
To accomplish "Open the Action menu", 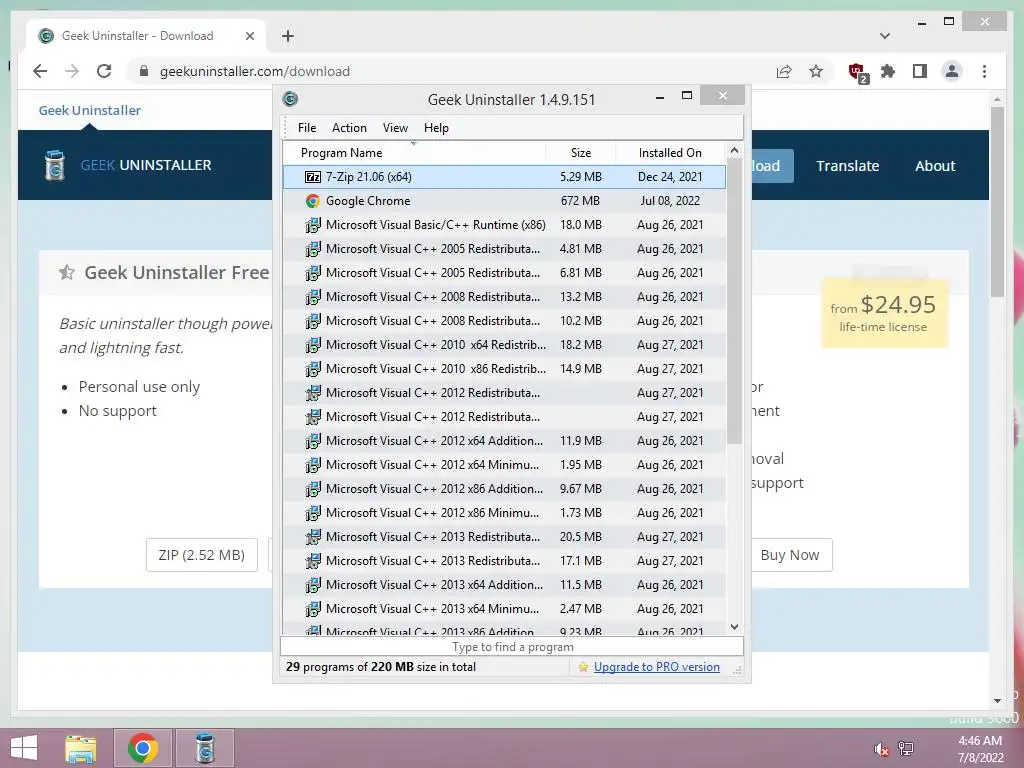I will click(349, 128).
